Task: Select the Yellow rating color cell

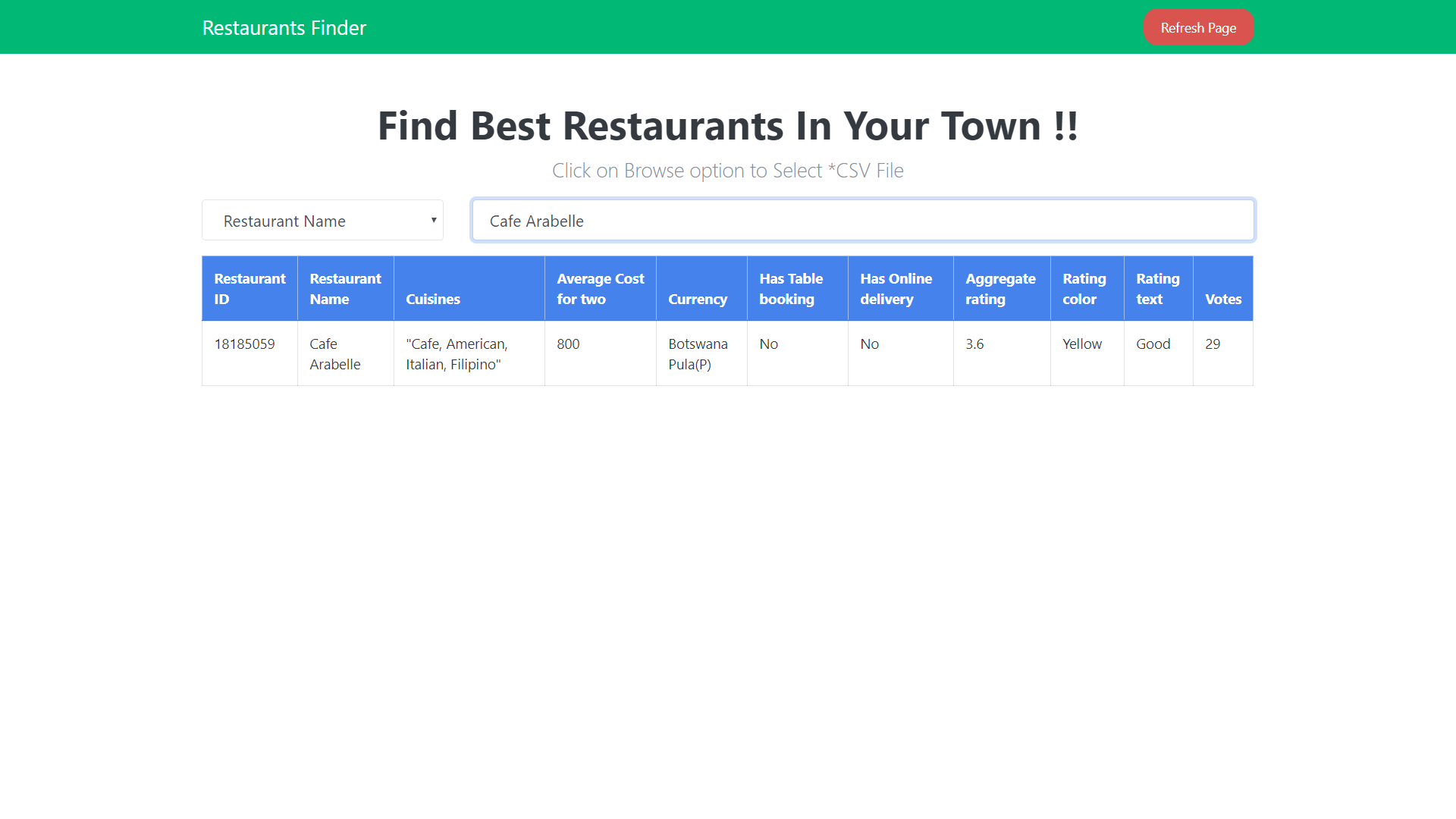Action: [x=1081, y=344]
